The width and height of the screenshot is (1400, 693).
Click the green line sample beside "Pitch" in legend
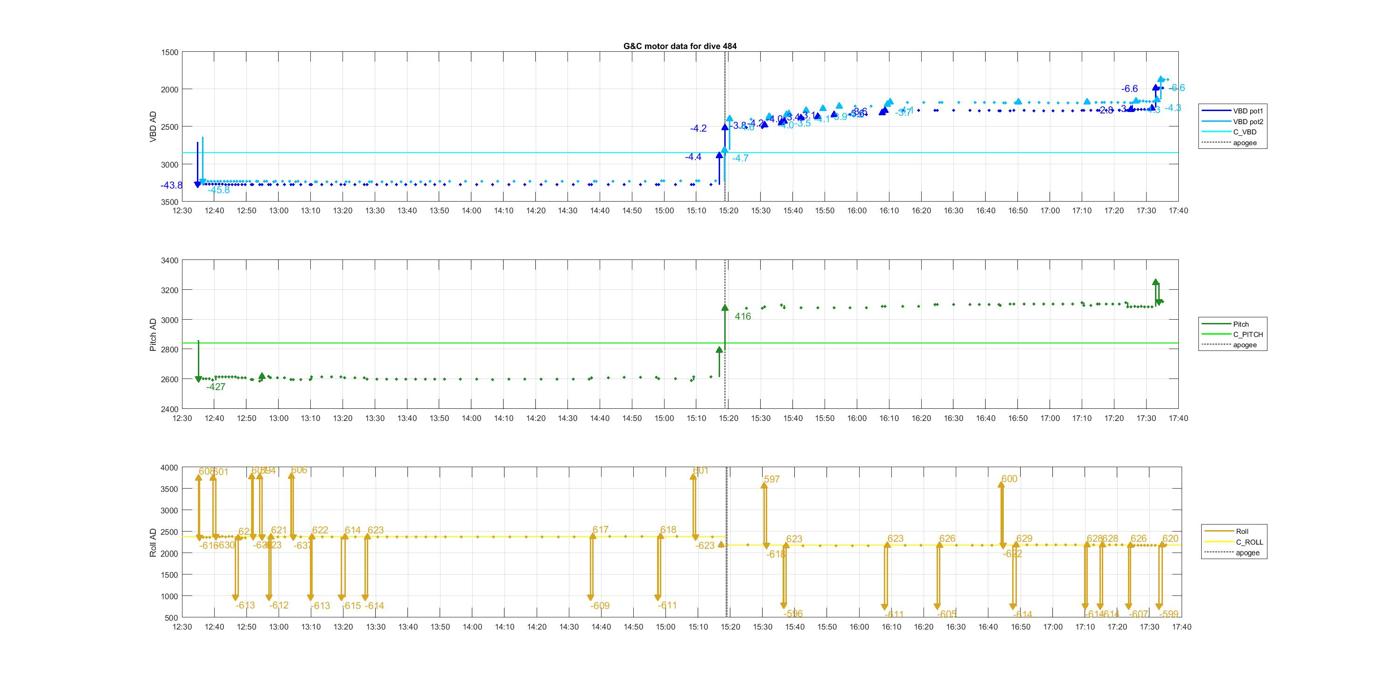click(x=1217, y=324)
